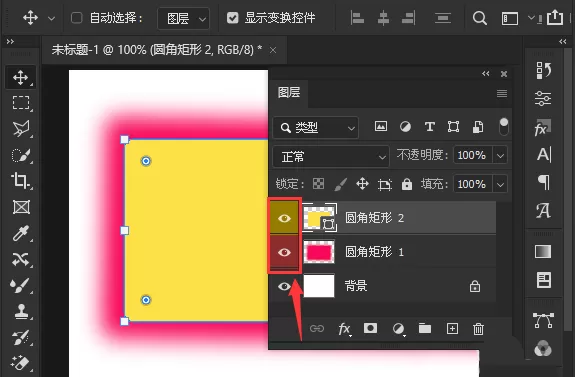575x377 pixels.
Task: Switch to the 图层 panel tab
Action: [x=289, y=92]
